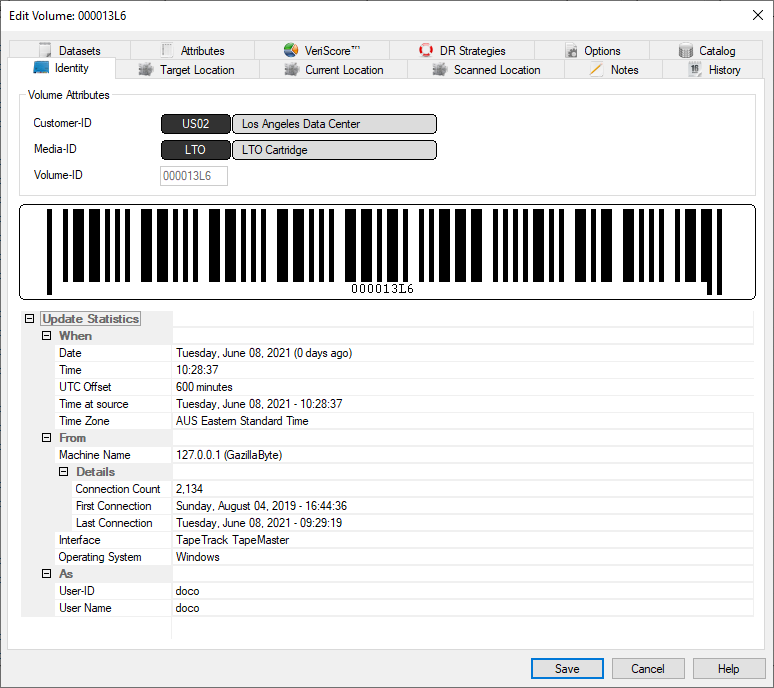Select the Time Zone row
The width and height of the screenshot is (774, 688).
pyautogui.click(x=404, y=421)
